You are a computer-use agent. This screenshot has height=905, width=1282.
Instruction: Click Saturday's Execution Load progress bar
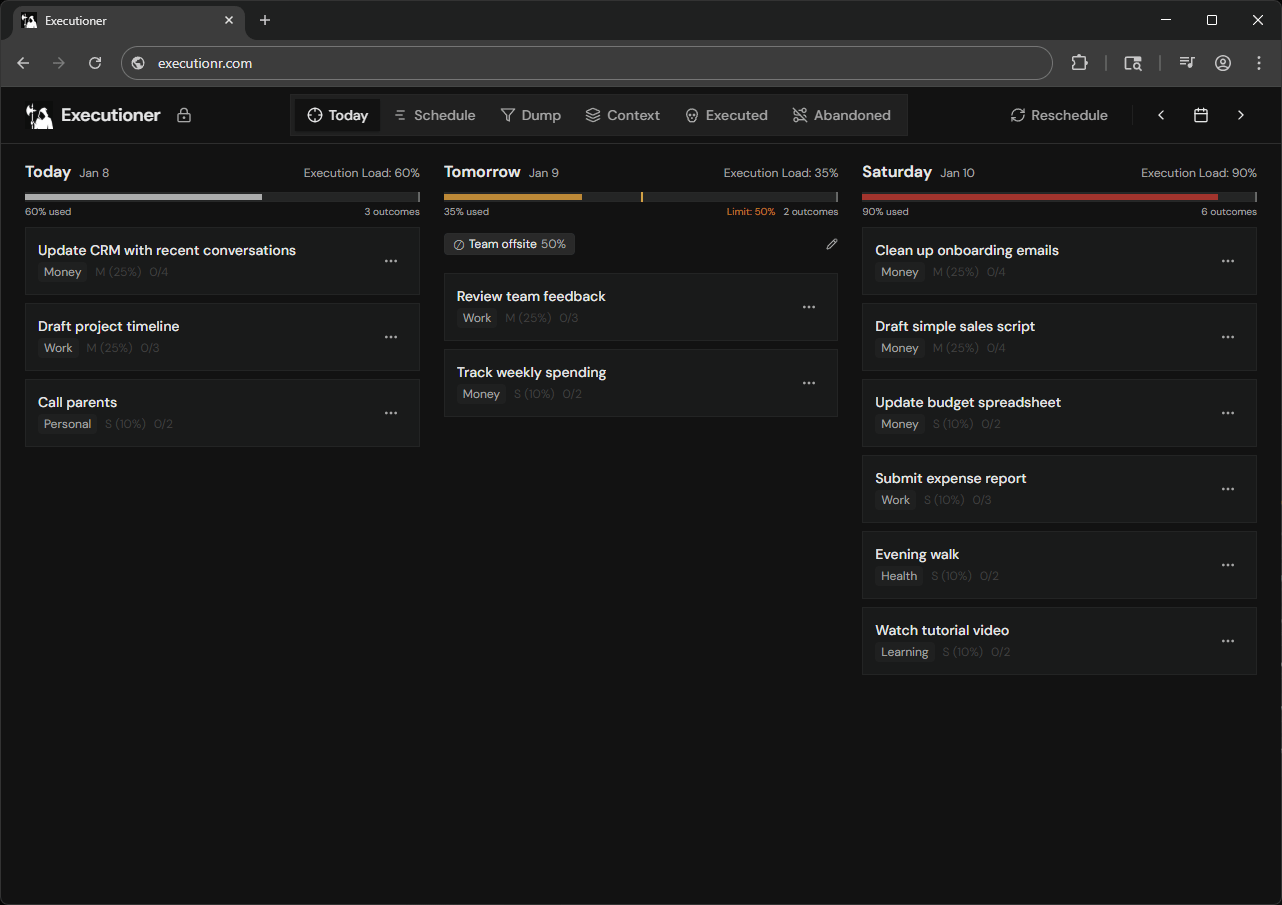pos(1059,196)
